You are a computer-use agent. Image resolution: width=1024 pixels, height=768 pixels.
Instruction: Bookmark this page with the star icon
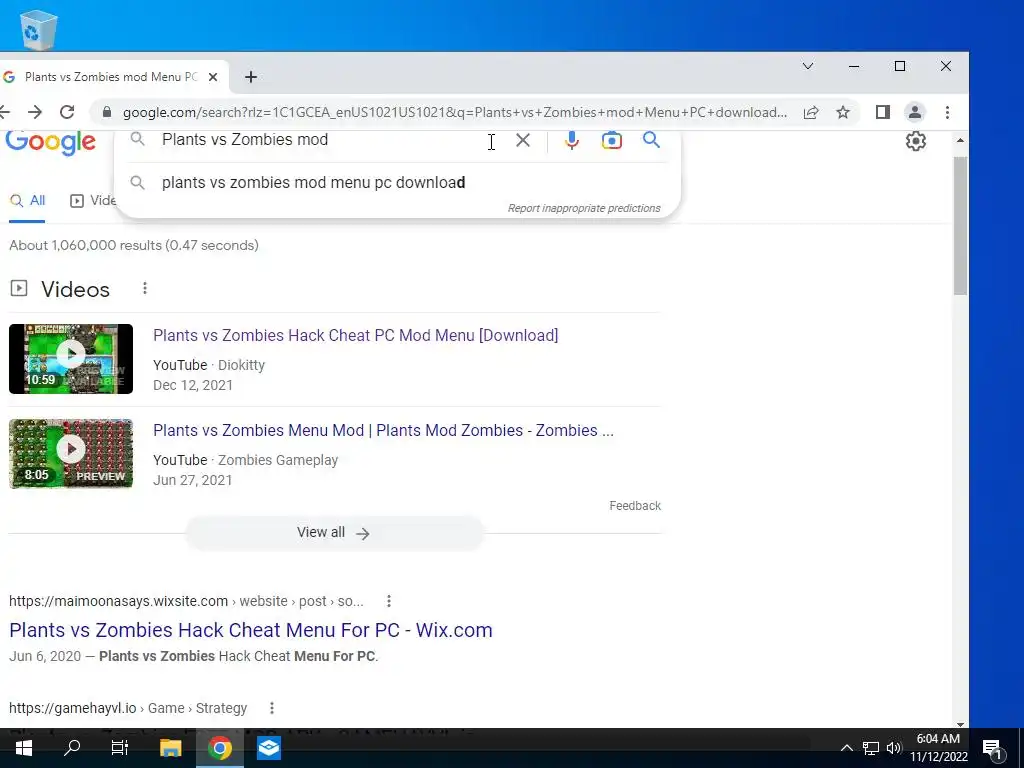(843, 112)
